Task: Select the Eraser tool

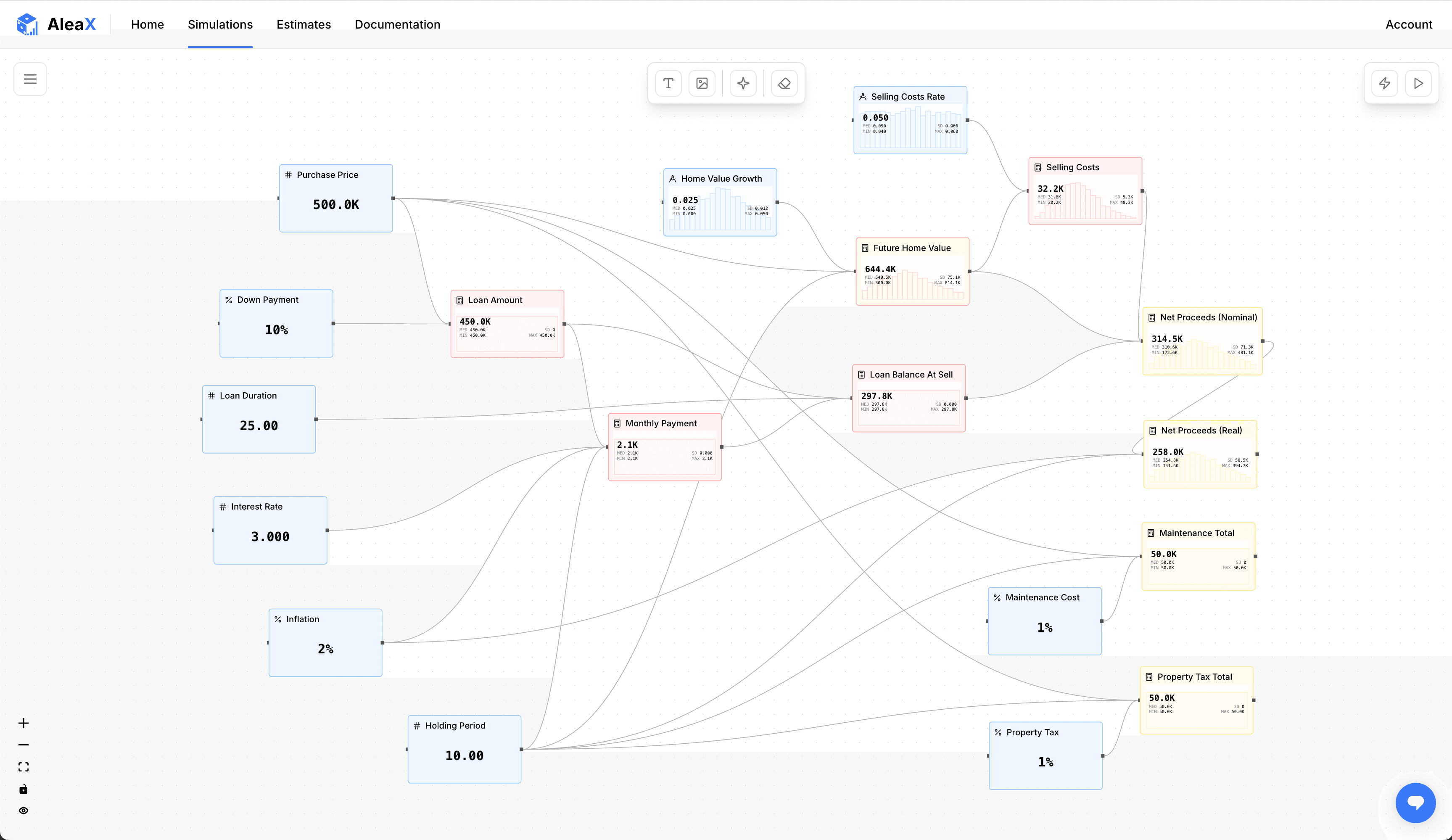Action: 784,84
